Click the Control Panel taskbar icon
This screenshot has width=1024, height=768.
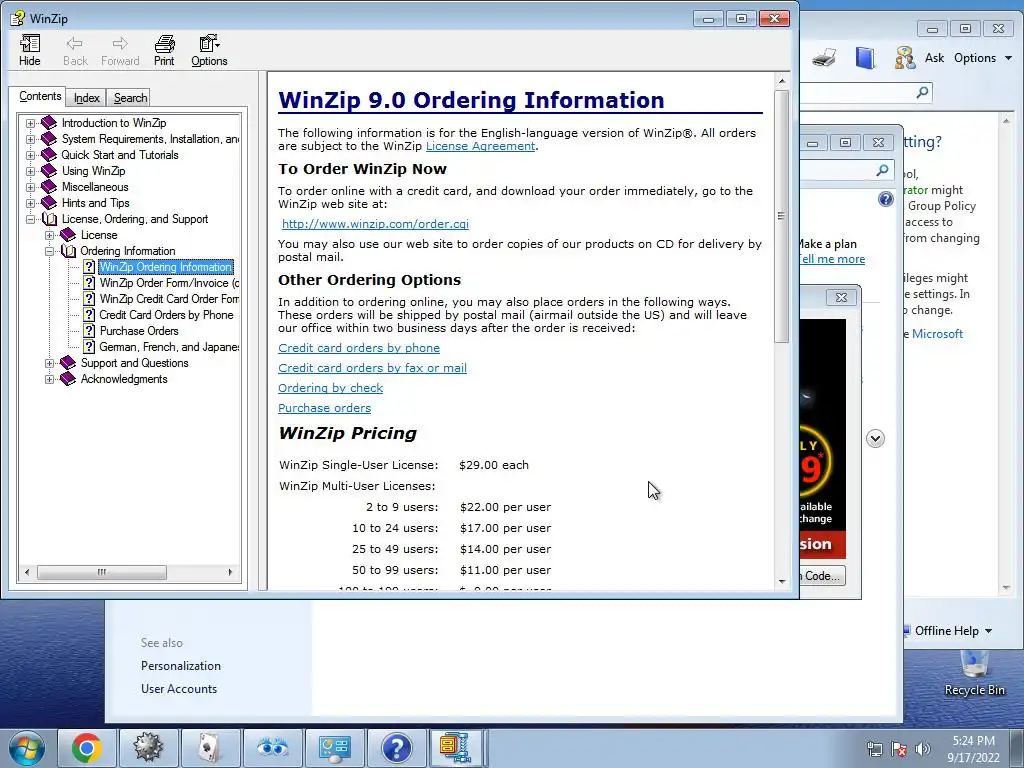334,748
